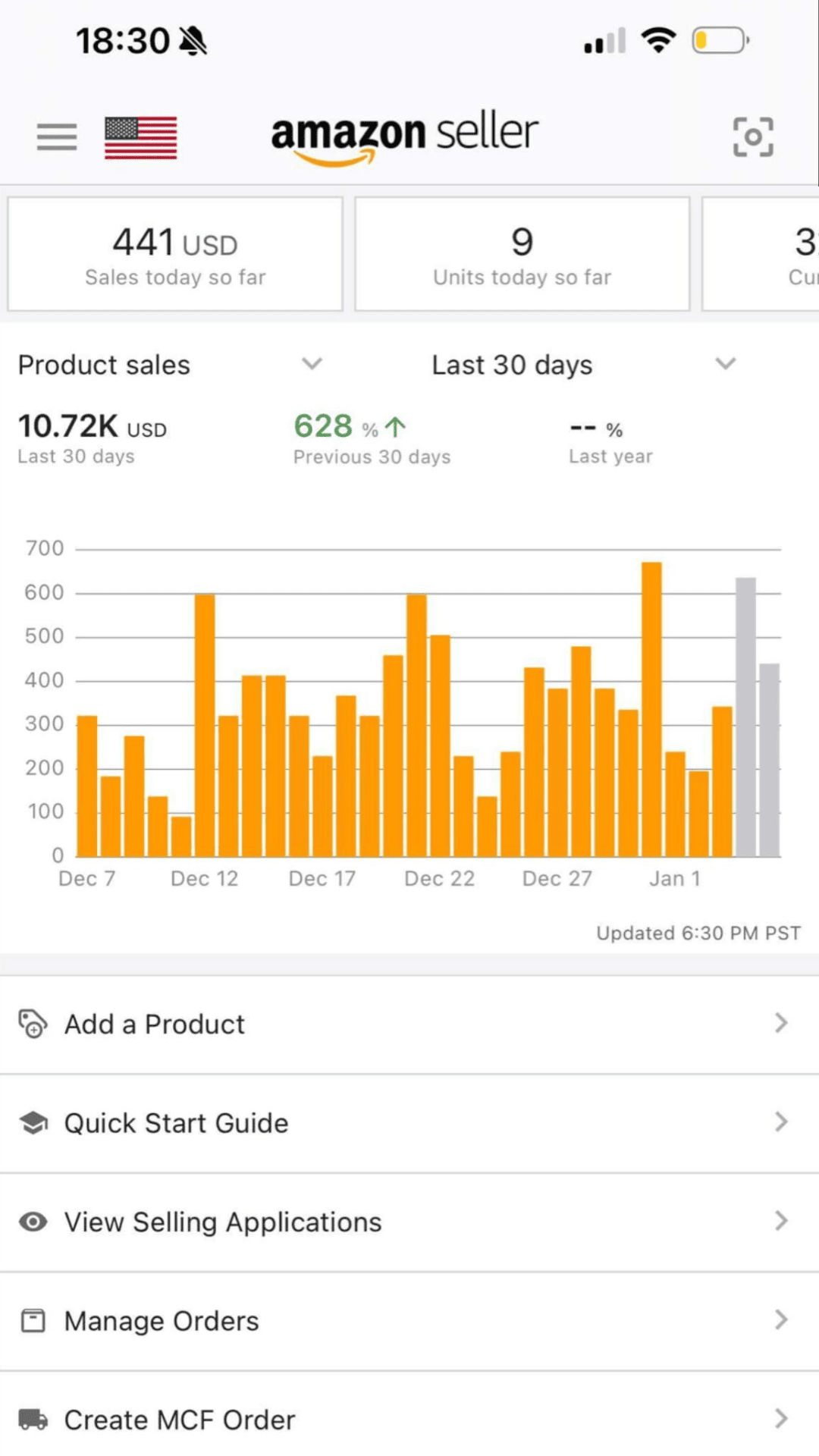Screen dimensions: 819x1456
Task: Tap Create MCF Order label
Action: (180, 1420)
